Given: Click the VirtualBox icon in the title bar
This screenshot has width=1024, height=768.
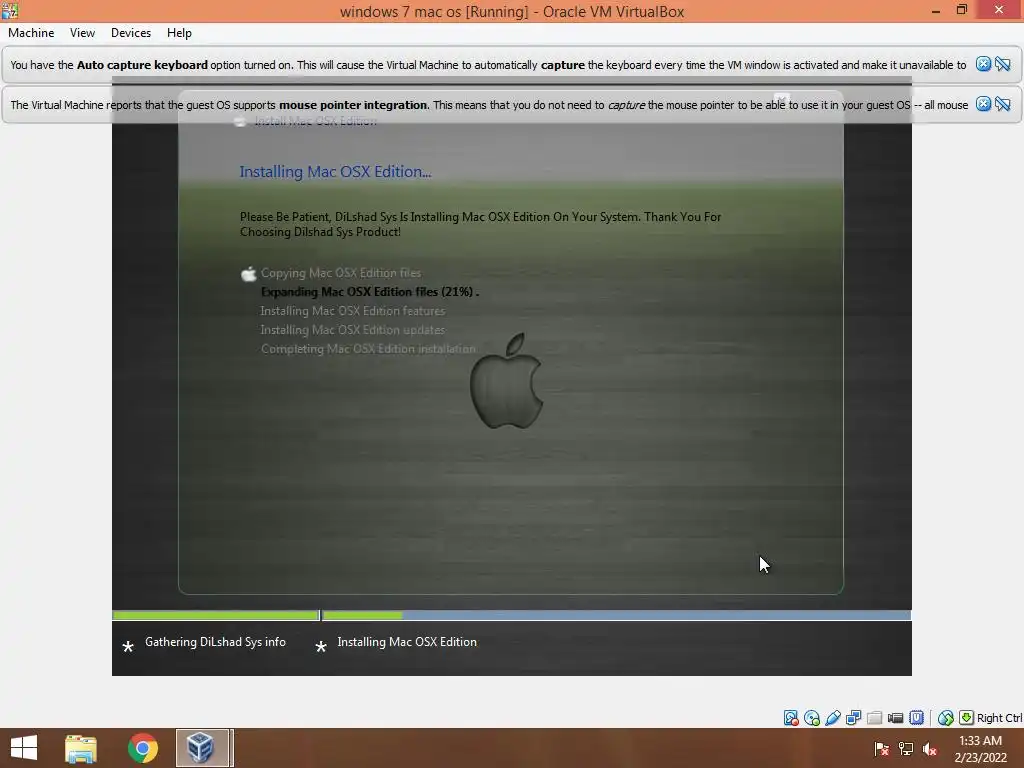Looking at the screenshot, I should click(10, 10).
